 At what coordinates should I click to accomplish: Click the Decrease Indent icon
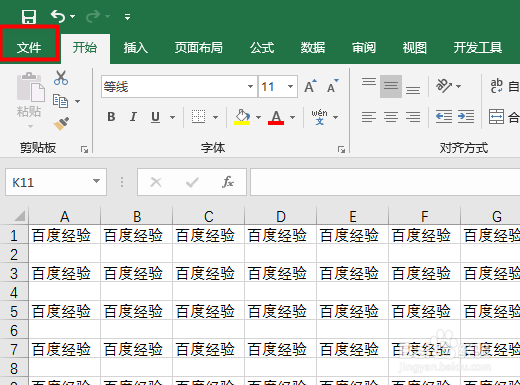click(x=444, y=116)
